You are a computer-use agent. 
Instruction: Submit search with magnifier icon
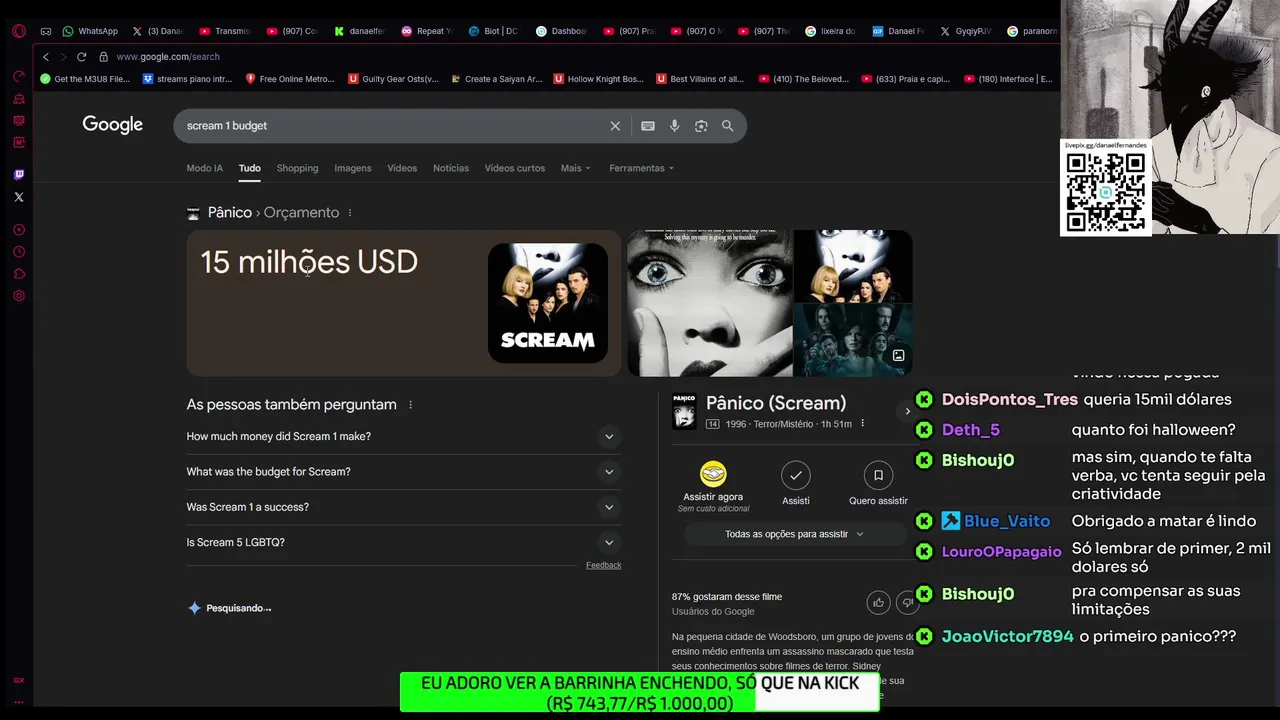pyautogui.click(x=728, y=126)
